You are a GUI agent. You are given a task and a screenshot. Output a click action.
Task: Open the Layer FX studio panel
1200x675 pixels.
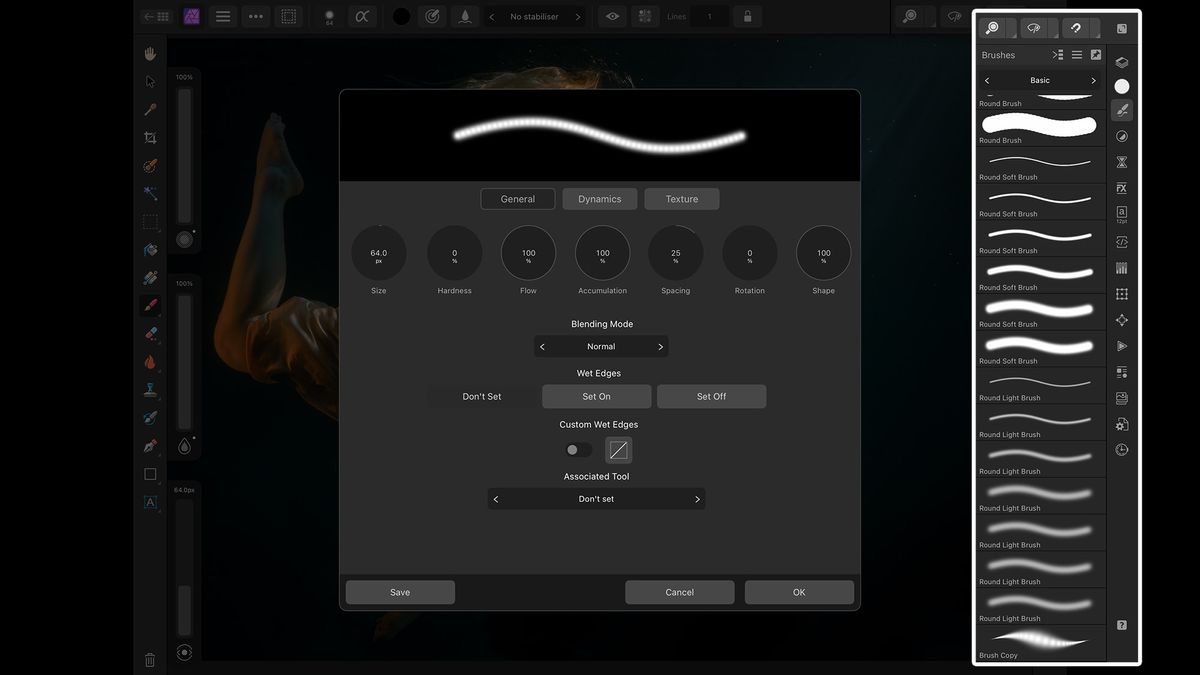click(1122, 188)
